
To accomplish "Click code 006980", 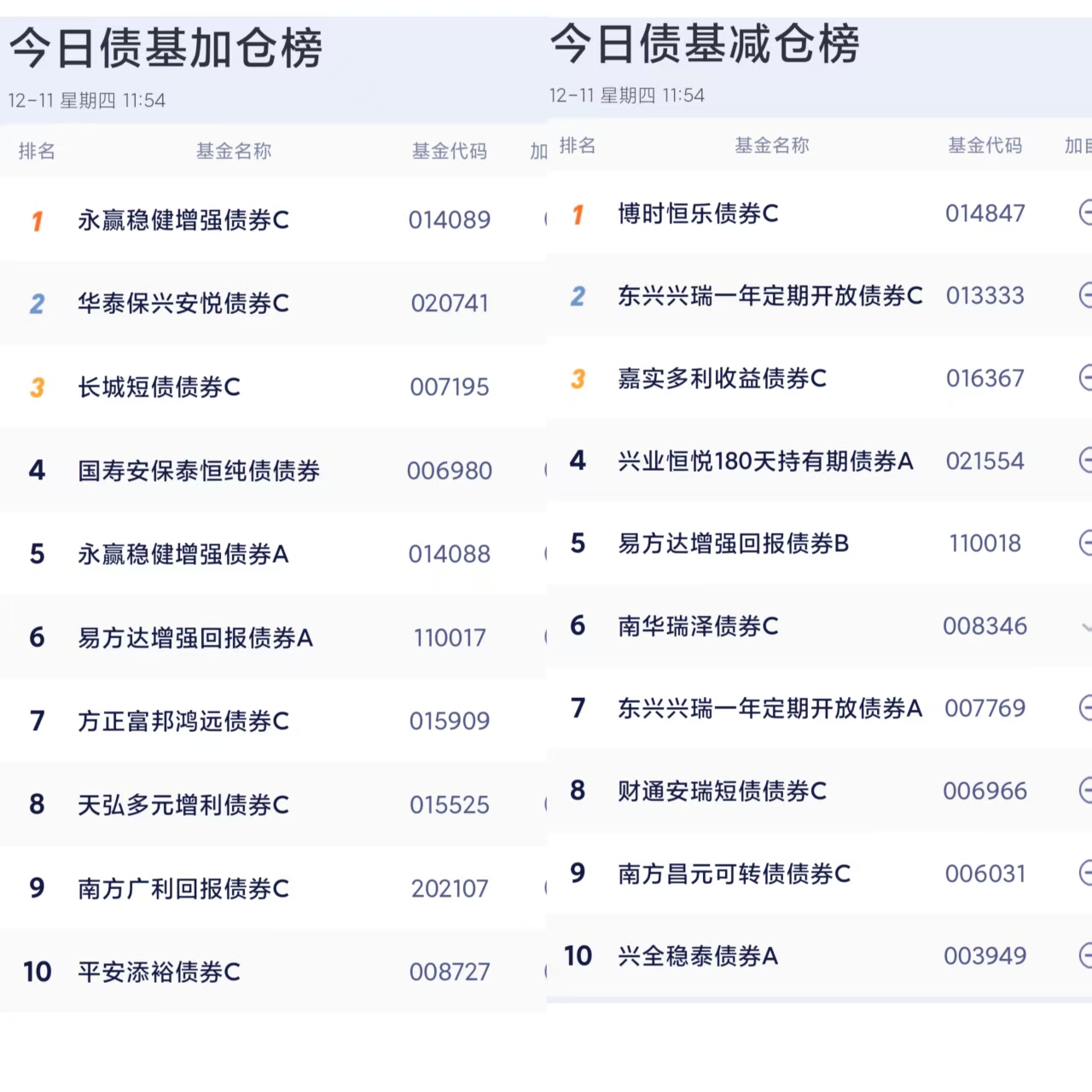I will point(450,470).
